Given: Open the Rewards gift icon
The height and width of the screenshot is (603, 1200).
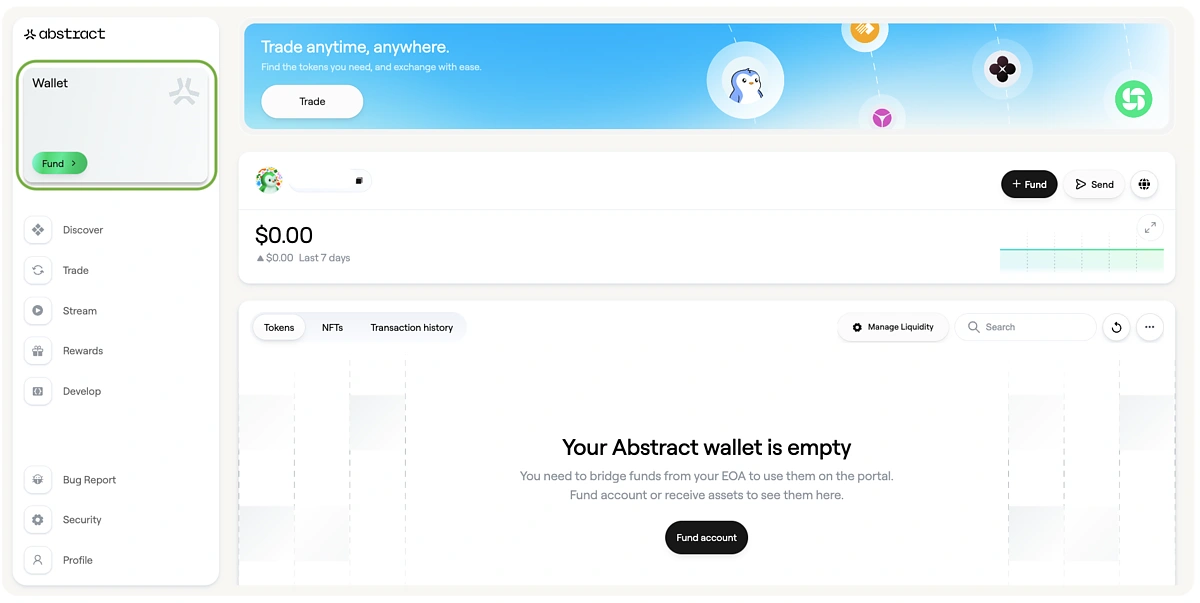Looking at the screenshot, I should (x=38, y=351).
